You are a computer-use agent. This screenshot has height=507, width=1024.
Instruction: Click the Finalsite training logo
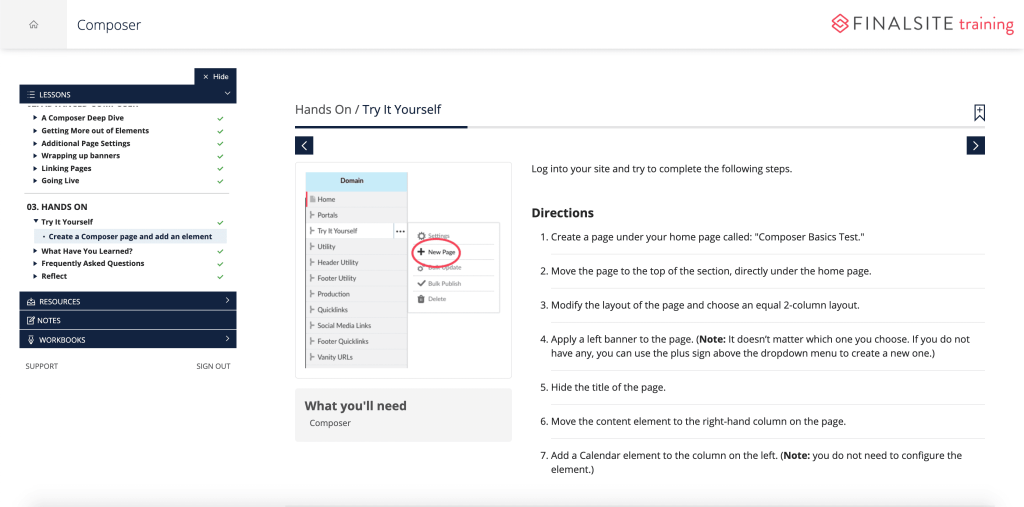point(922,24)
